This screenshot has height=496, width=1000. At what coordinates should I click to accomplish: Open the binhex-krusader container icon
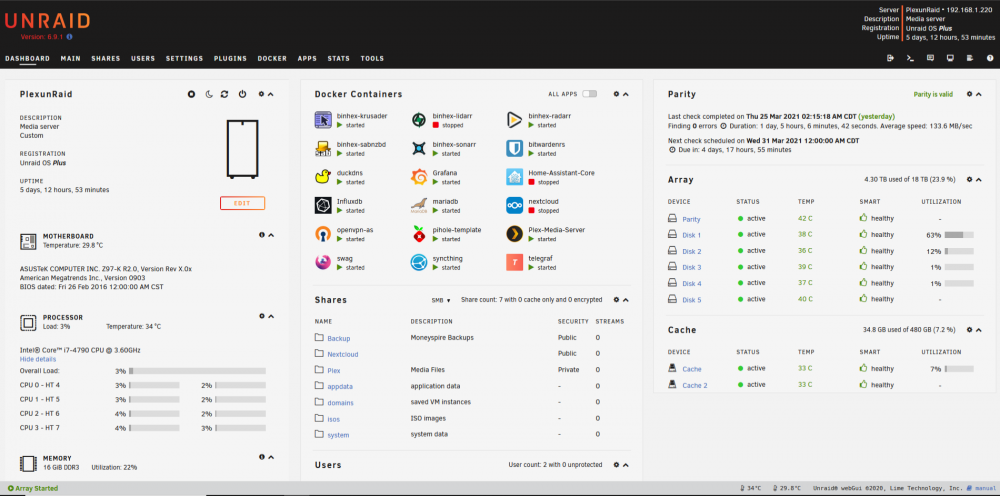click(x=323, y=120)
